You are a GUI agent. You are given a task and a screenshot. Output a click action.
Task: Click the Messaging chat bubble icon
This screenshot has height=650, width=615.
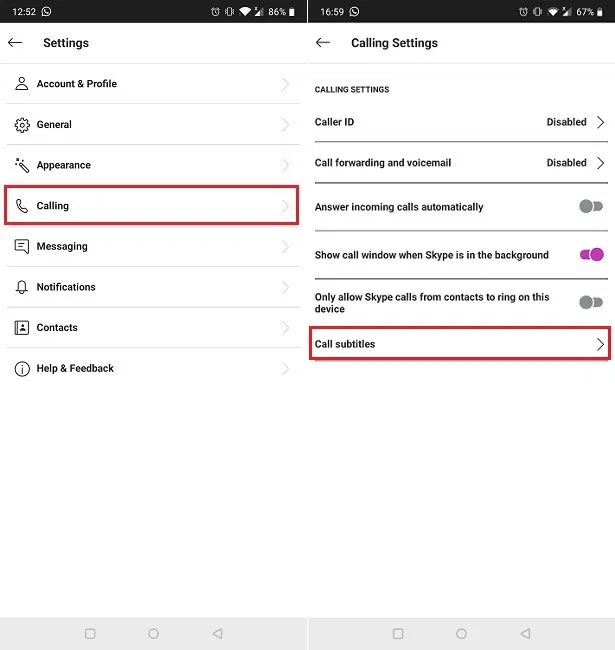click(x=22, y=246)
